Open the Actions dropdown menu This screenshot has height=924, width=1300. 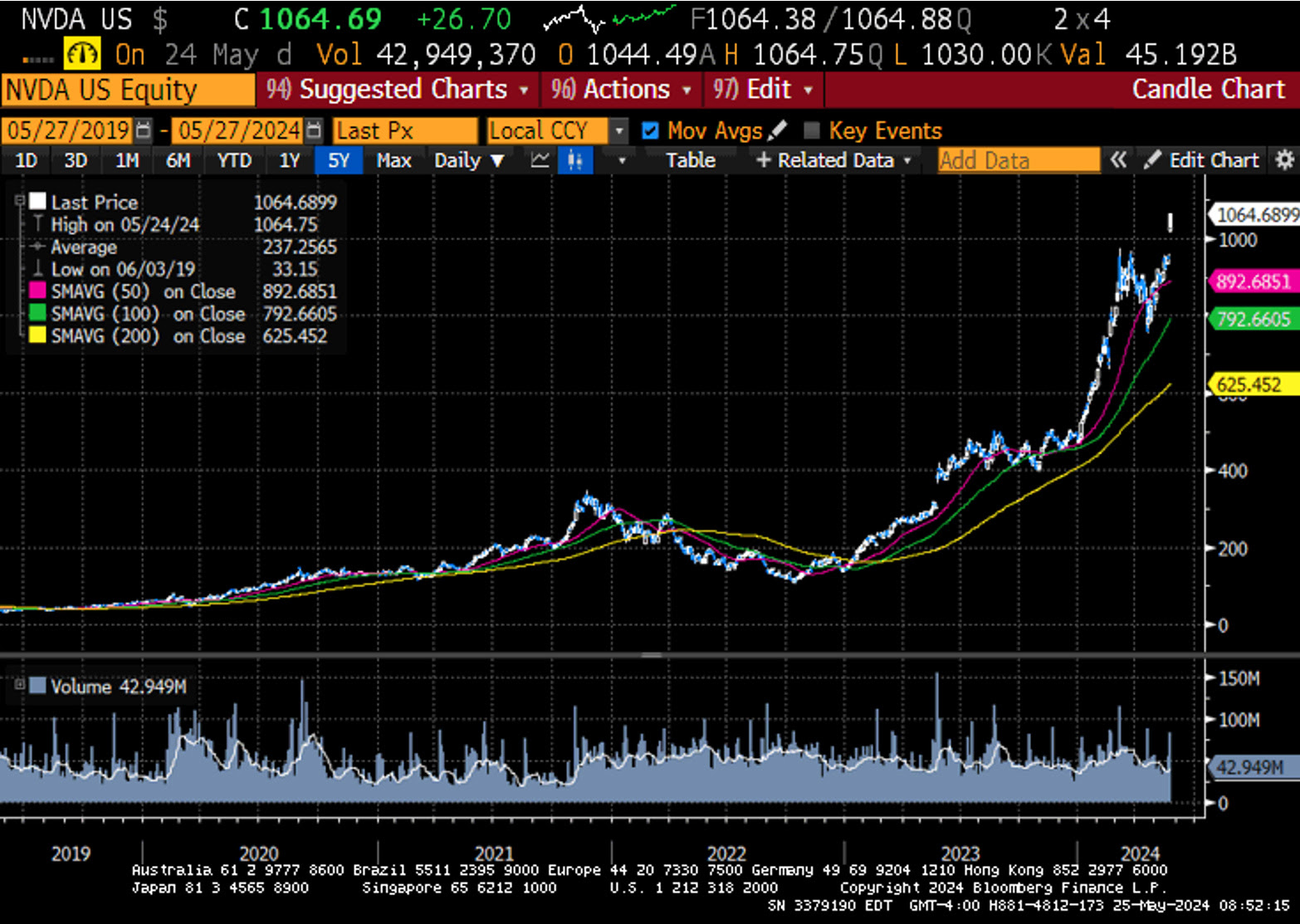[621, 89]
